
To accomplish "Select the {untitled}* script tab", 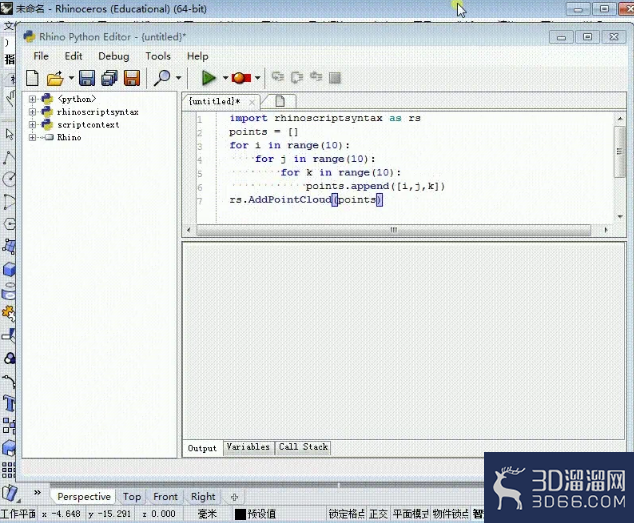I will pyautogui.click(x=214, y=101).
